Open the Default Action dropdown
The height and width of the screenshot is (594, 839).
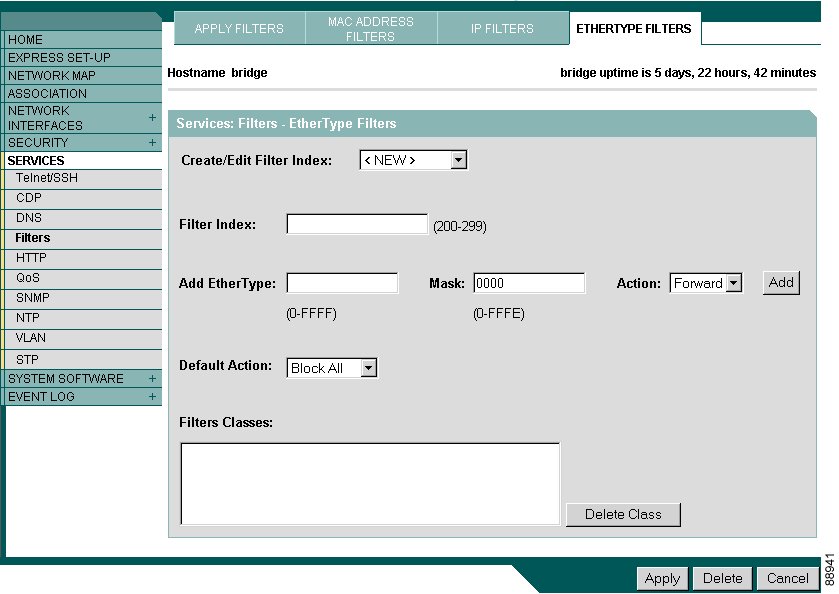368,367
